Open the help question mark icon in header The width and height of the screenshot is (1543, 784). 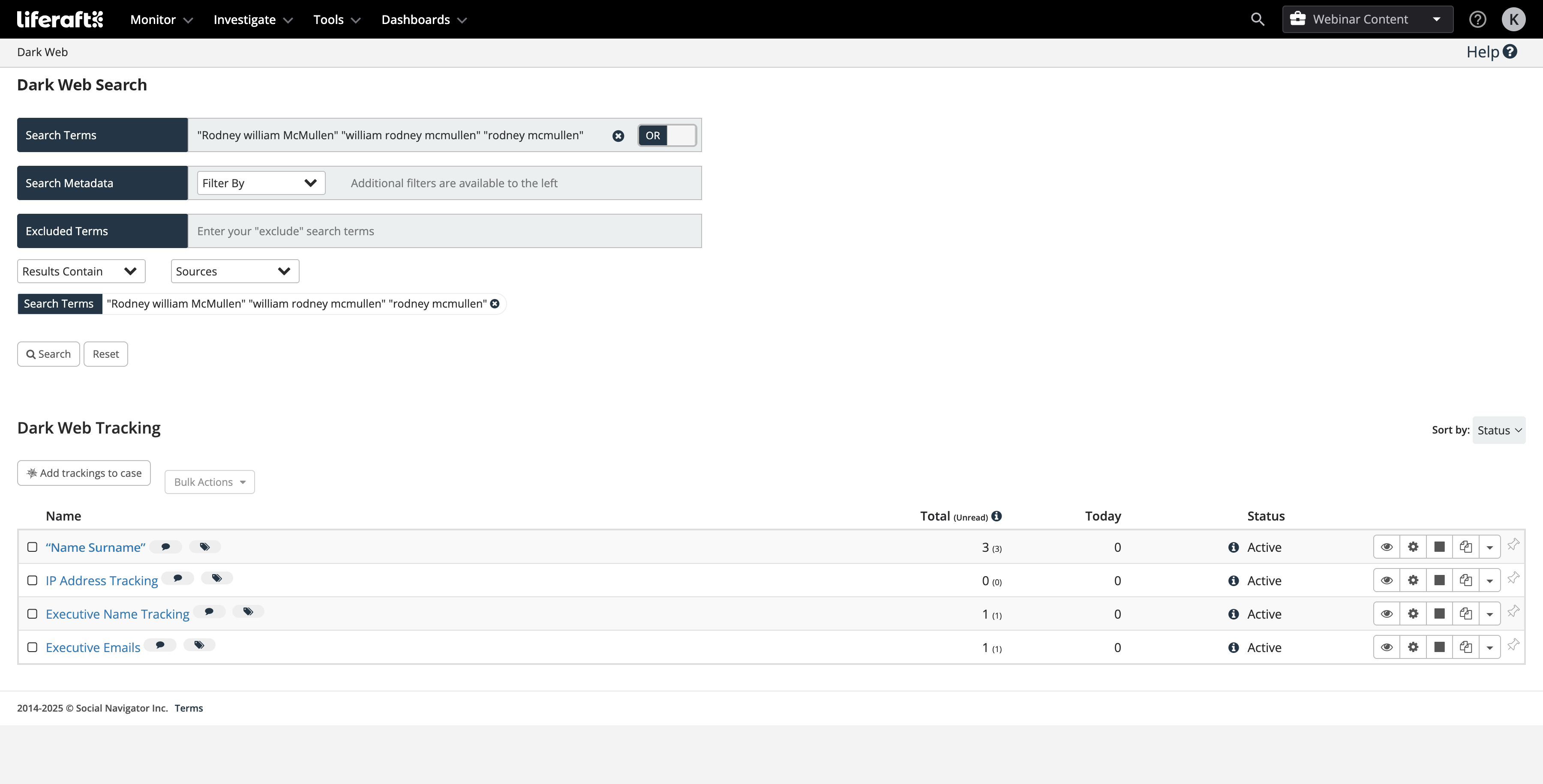(1477, 19)
